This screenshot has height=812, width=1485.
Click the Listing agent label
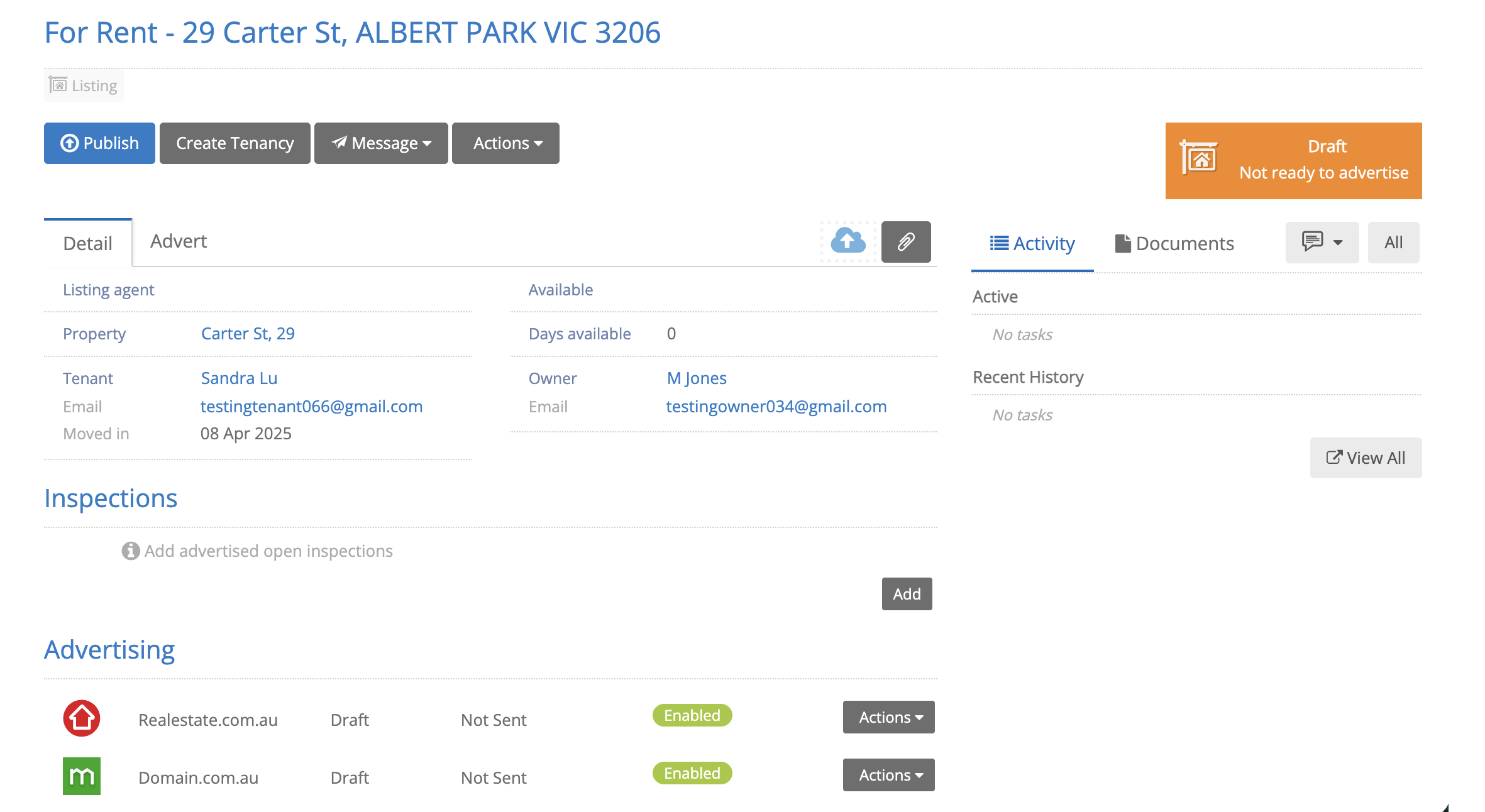click(108, 290)
